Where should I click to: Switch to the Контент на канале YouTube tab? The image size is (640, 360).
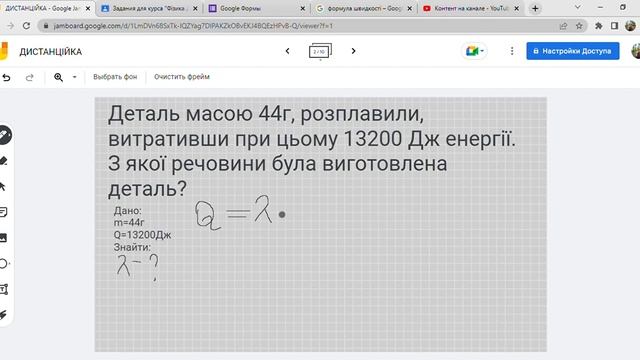click(471, 9)
